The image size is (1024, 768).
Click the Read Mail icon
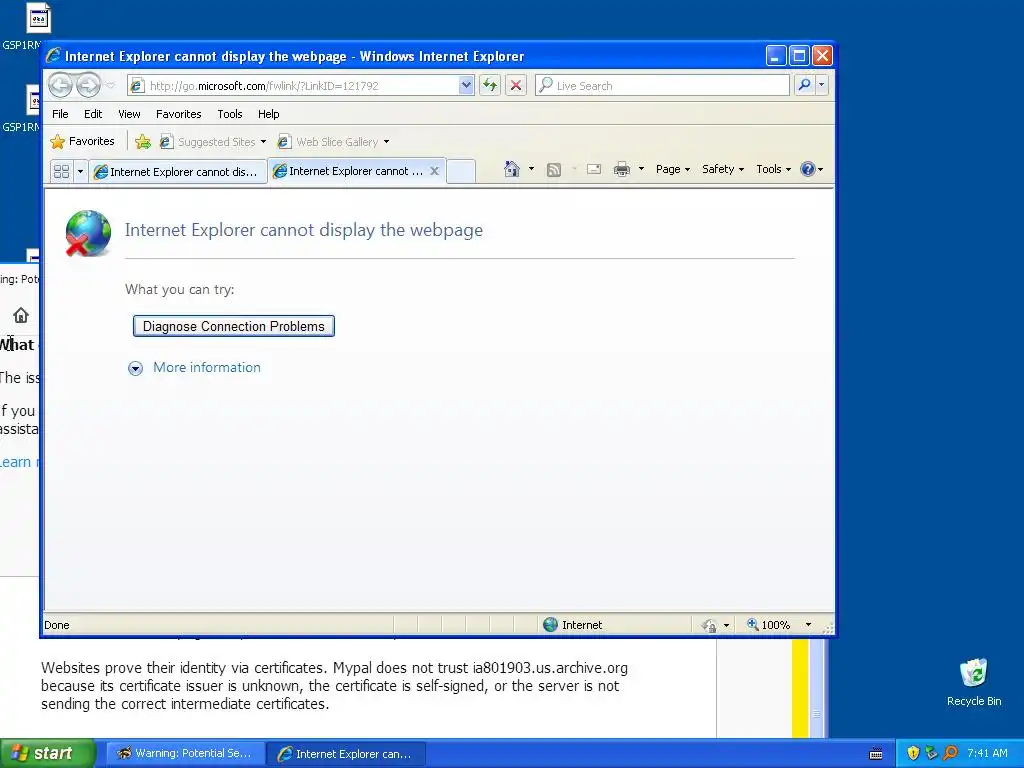coord(594,170)
